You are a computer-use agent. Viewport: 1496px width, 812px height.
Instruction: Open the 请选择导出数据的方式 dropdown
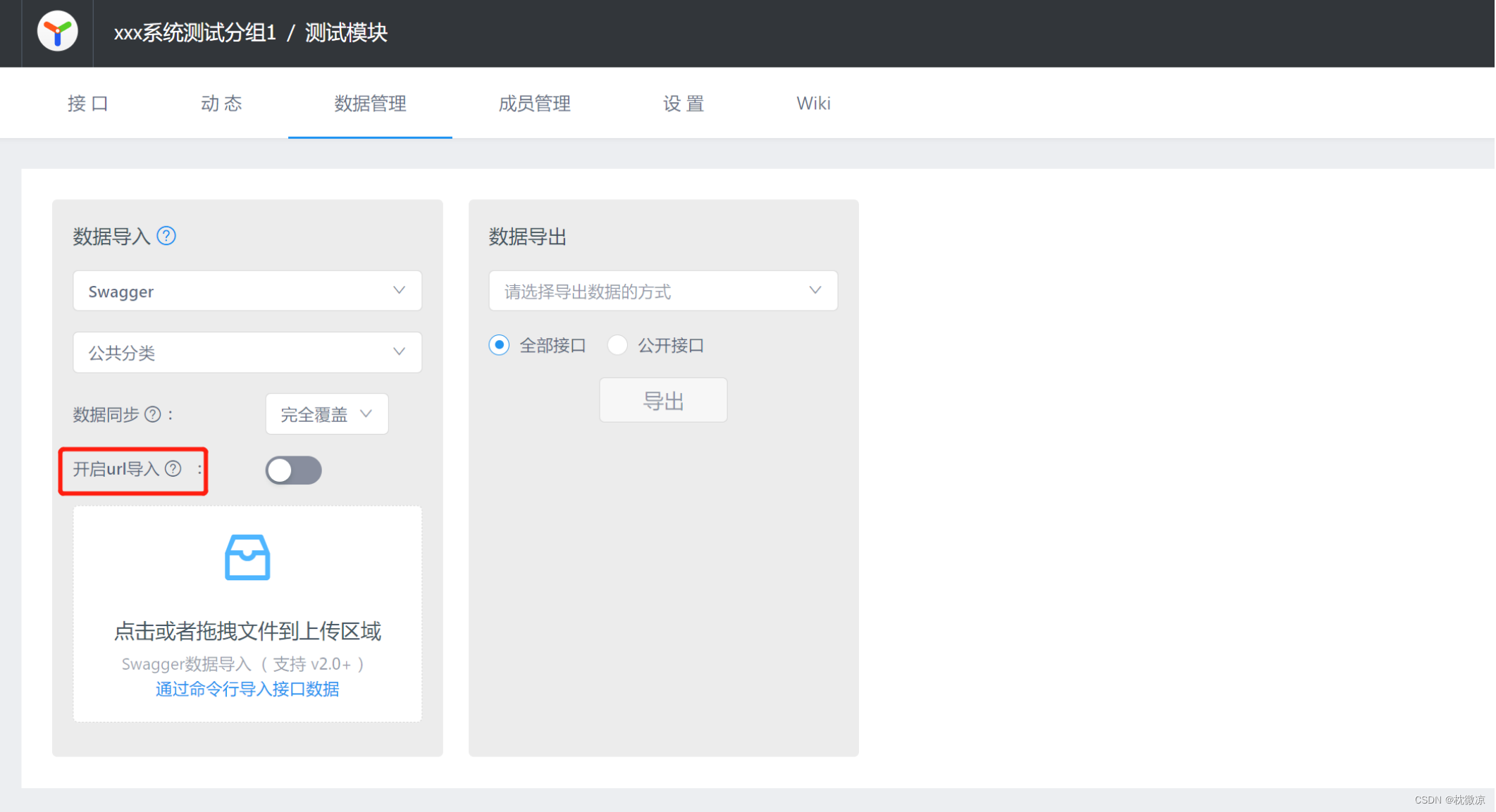click(663, 291)
